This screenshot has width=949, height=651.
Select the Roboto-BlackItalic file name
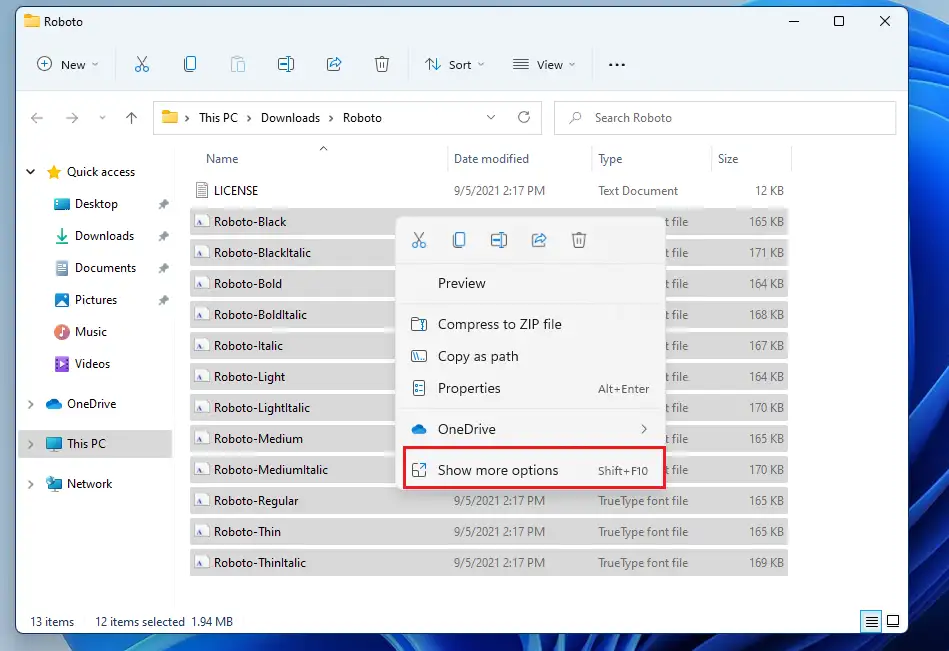point(263,253)
